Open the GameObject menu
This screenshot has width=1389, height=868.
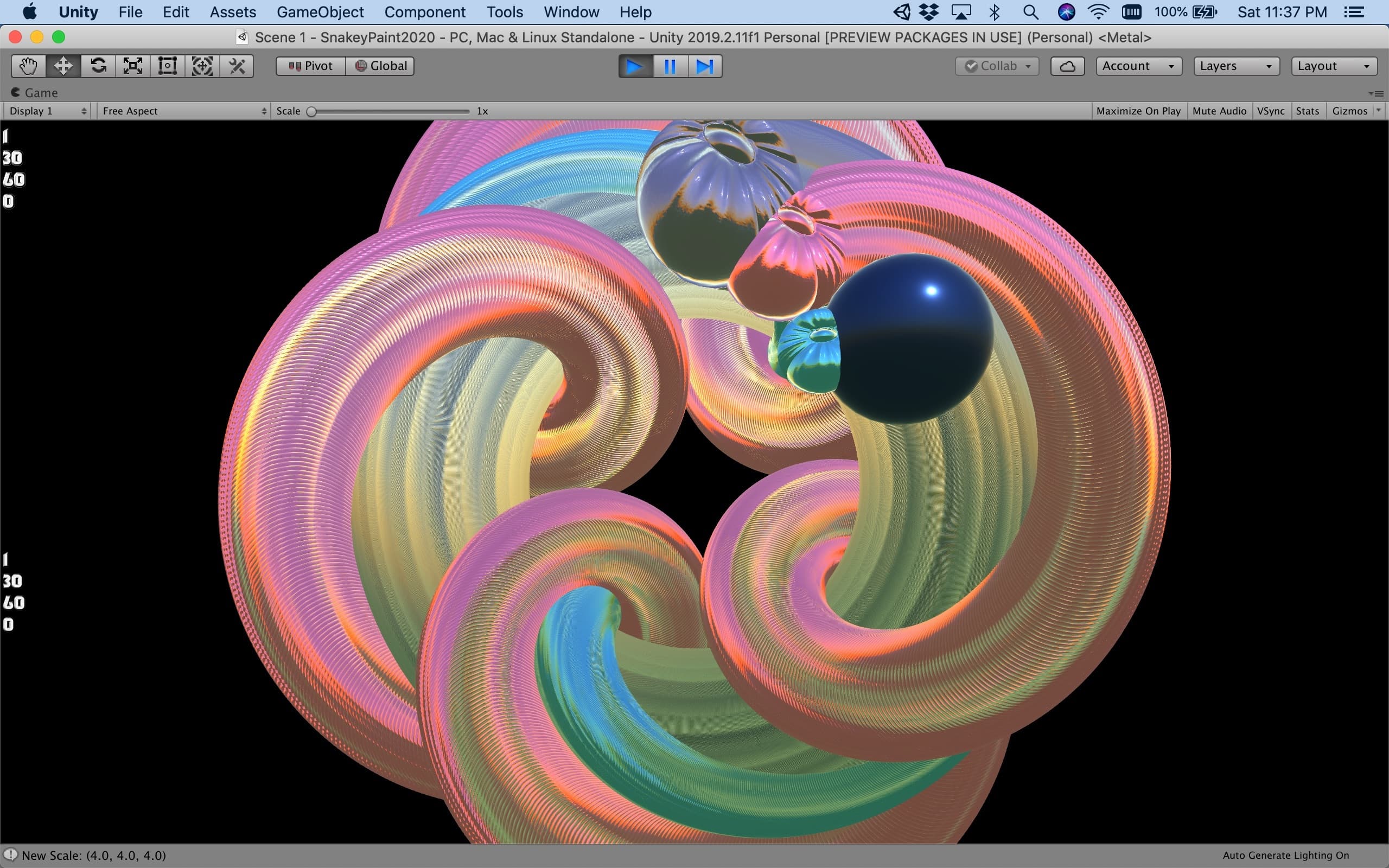tap(320, 12)
